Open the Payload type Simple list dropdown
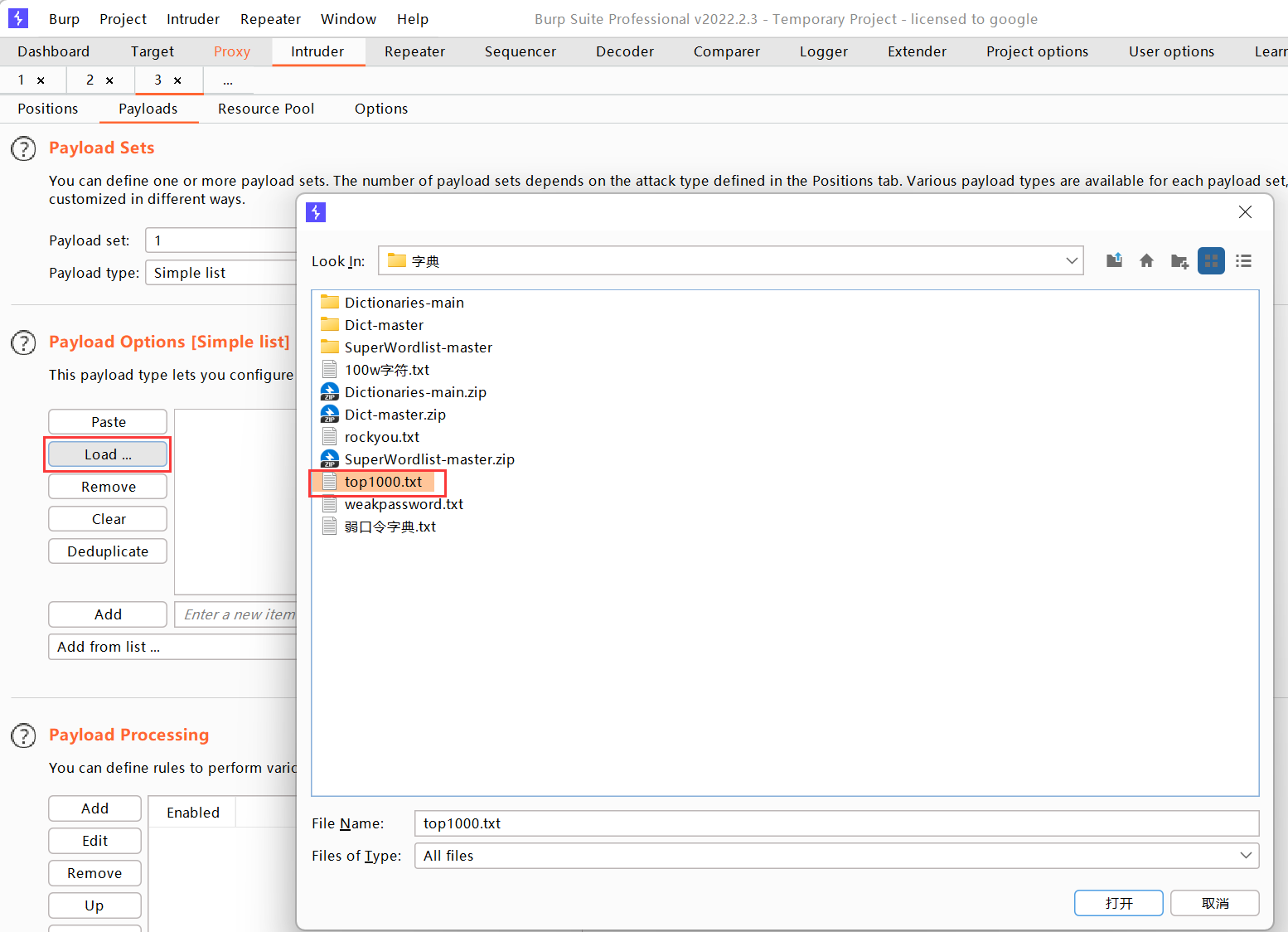The height and width of the screenshot is (932, 1288). (x=220, y=273)
